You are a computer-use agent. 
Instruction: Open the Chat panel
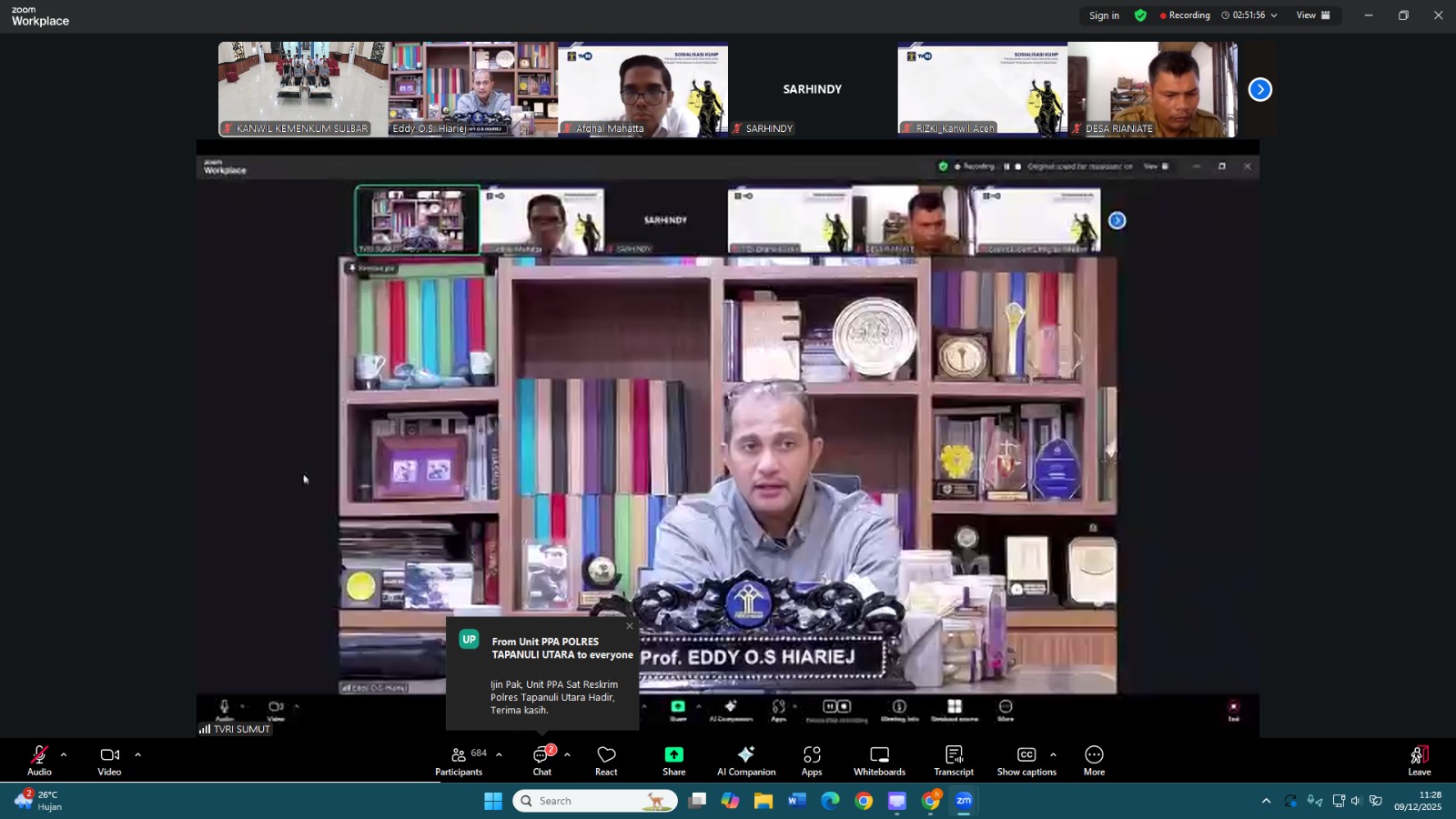pyautogui.click(x=542, y=759)
